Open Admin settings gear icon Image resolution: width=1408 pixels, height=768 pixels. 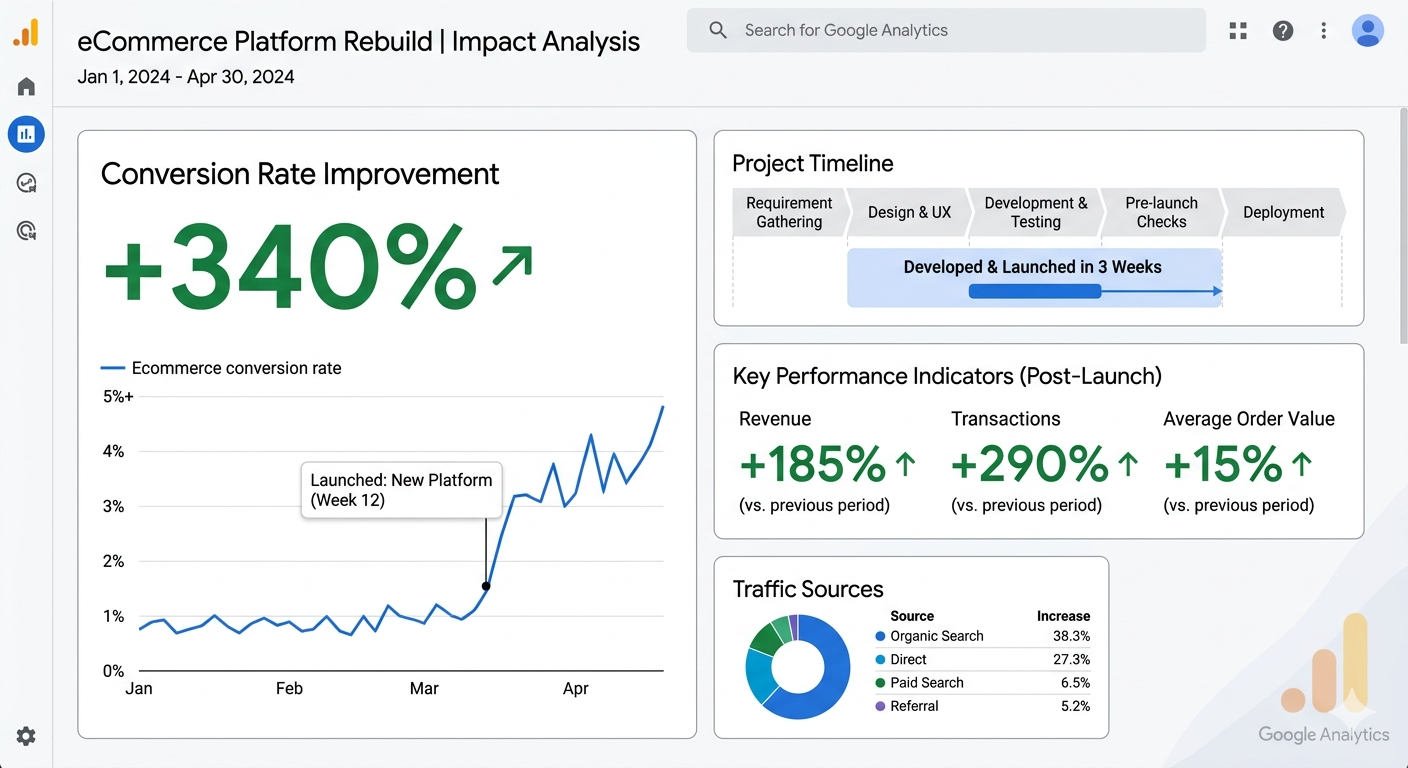(x=26, y=736)
